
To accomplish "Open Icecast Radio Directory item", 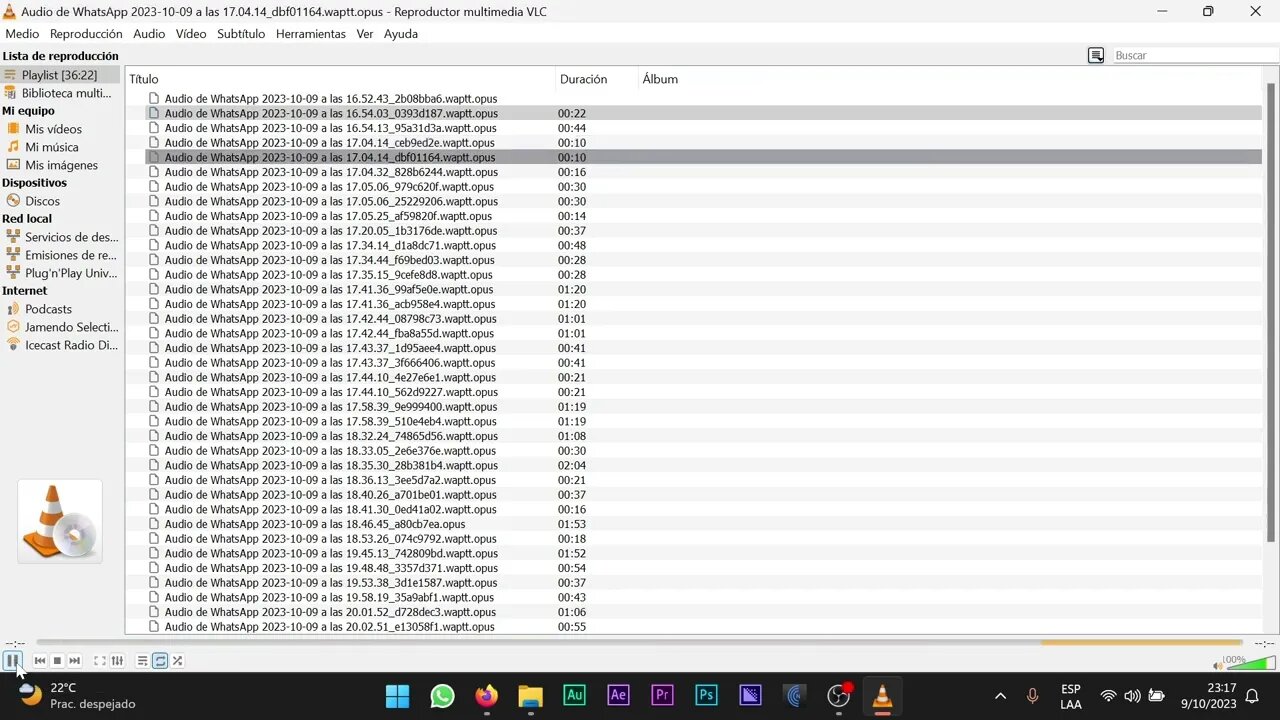I will (60, 345).
